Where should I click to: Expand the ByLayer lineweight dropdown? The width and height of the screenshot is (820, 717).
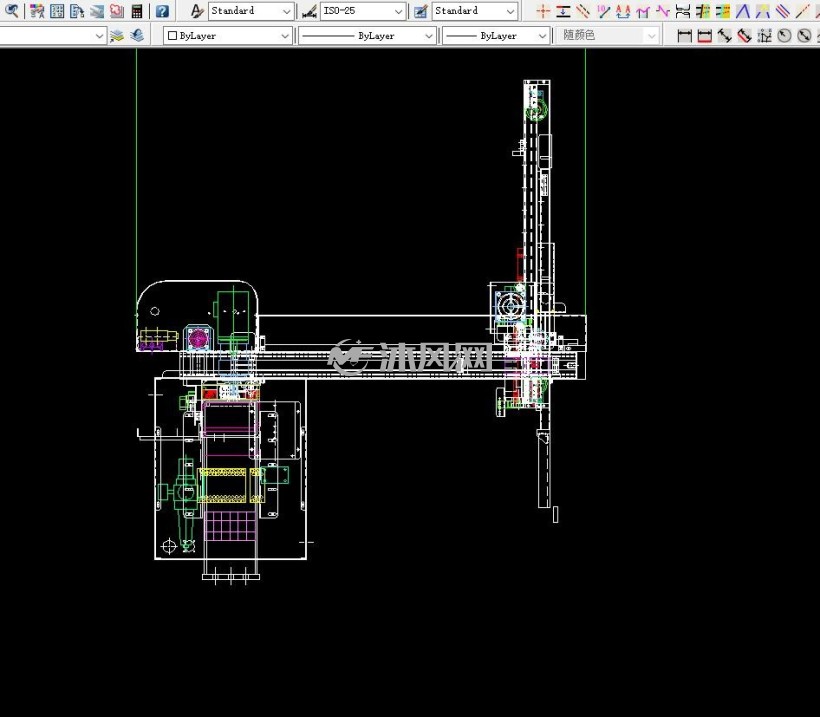496,36
